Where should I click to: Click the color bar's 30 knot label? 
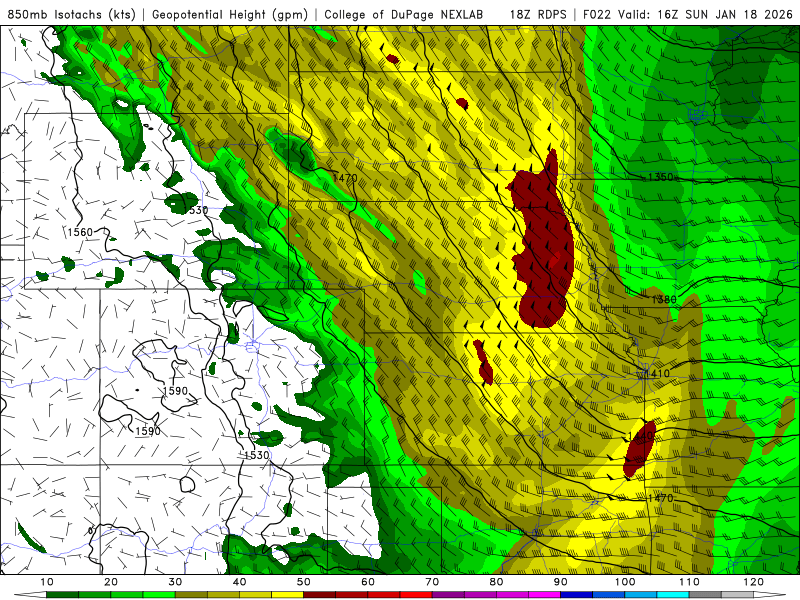[x=175, y=582]
